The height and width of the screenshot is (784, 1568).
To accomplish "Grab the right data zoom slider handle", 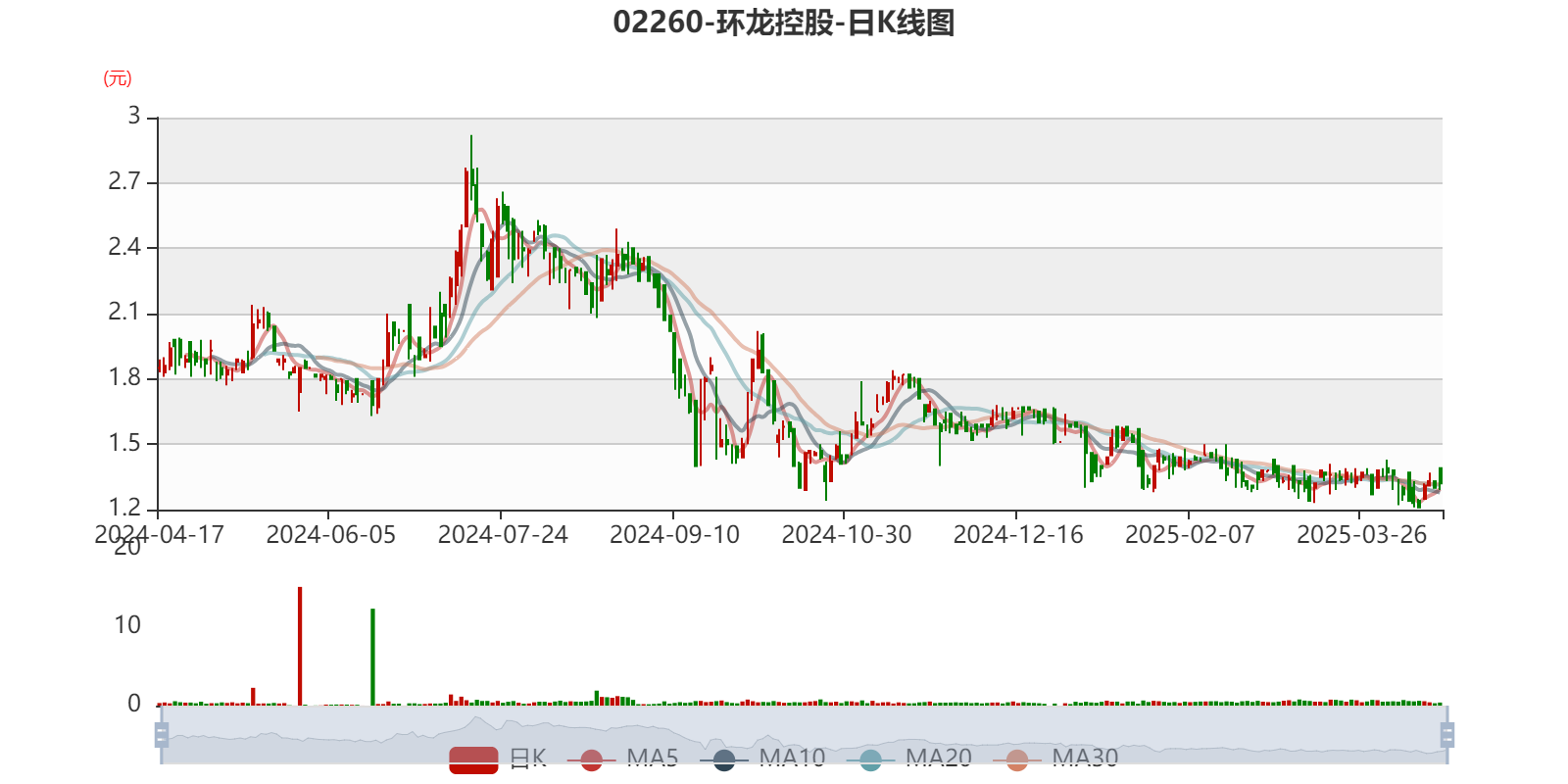I will coord(1446,735).
